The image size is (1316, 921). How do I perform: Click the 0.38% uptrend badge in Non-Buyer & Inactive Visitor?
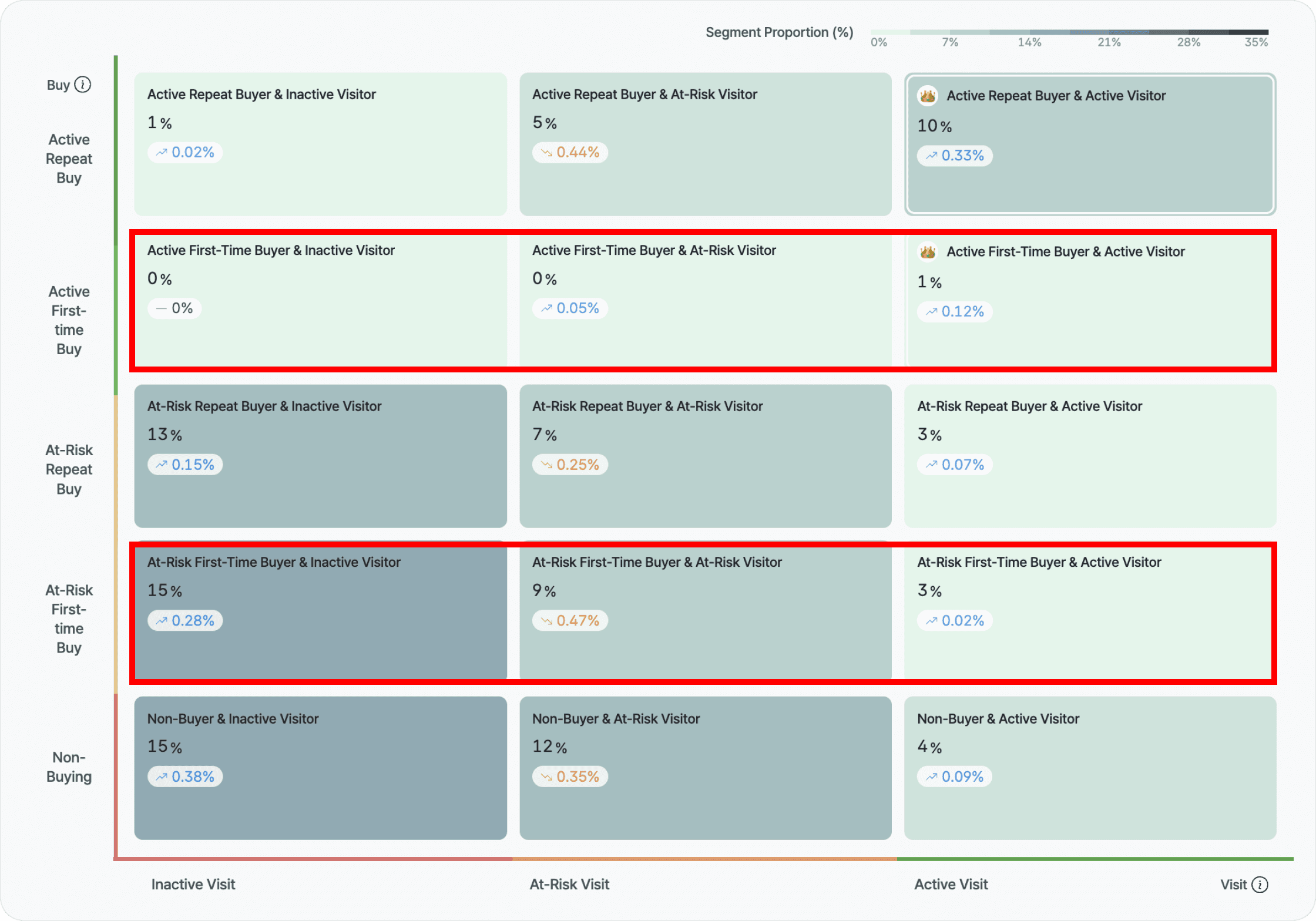(185, 777)
